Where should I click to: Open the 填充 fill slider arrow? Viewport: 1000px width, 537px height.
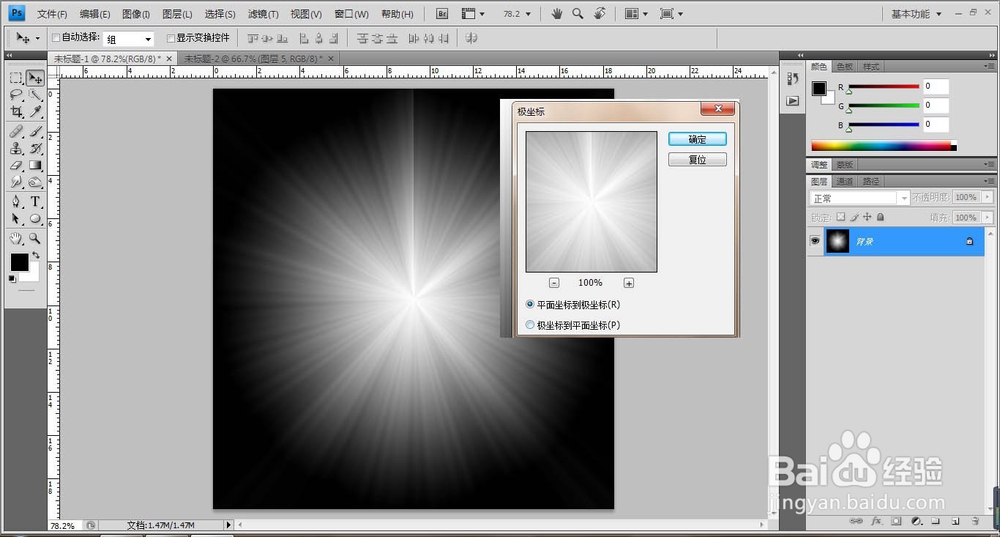987,217
